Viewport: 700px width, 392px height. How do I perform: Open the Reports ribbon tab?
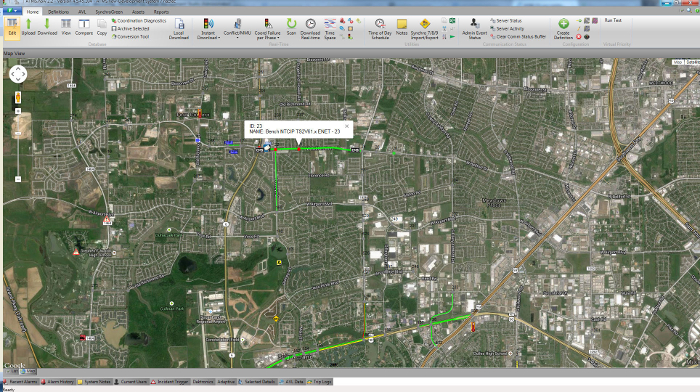point(161,12)
